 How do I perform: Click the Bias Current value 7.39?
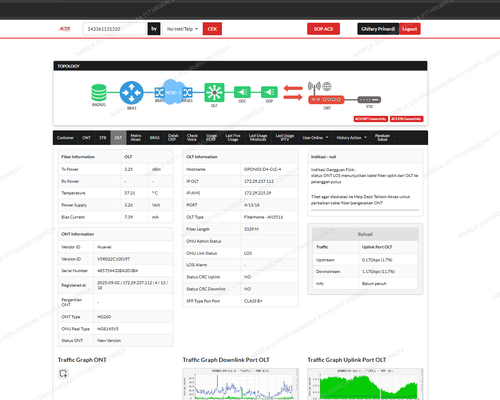128,217
